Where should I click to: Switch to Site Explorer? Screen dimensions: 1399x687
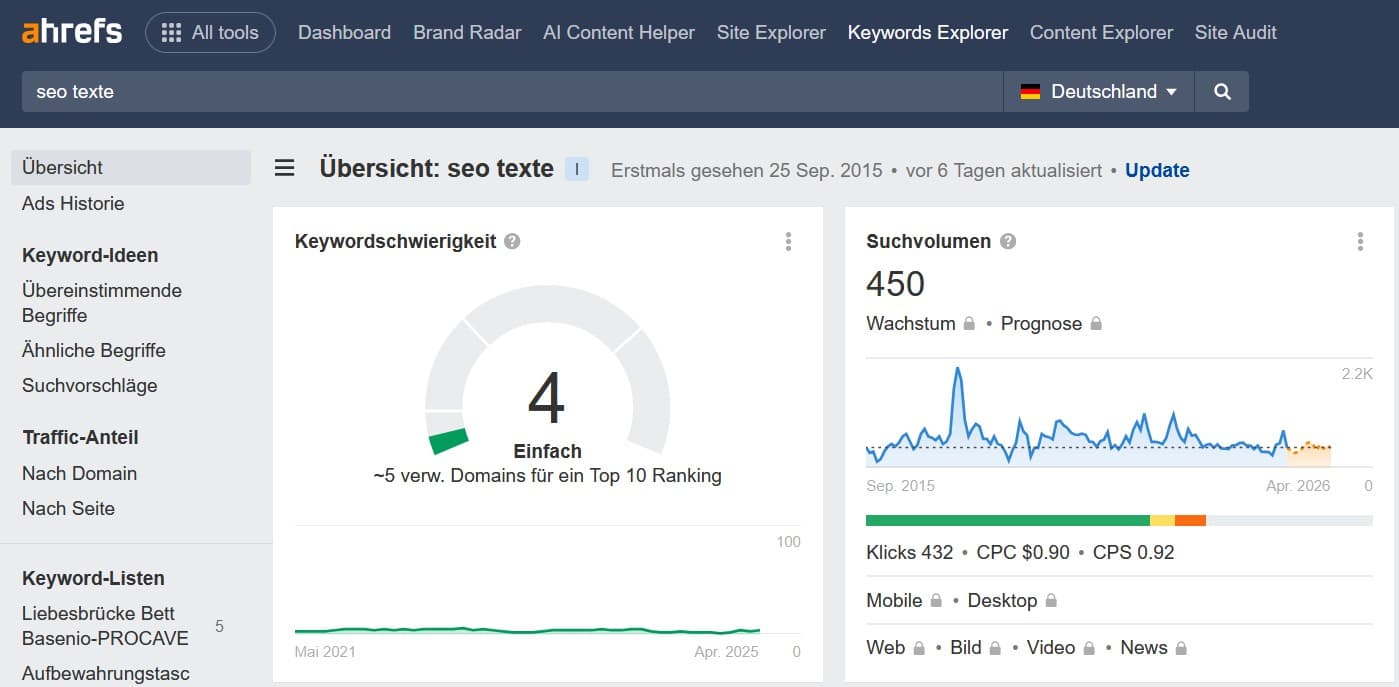tap(771, 32)
